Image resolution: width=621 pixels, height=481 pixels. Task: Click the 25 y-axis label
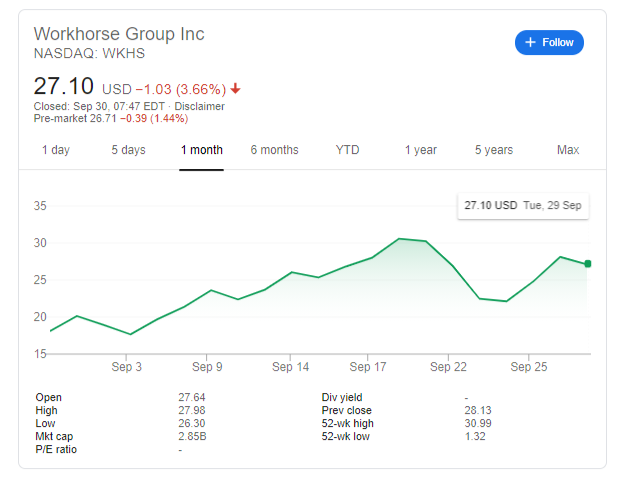point(40,280)
